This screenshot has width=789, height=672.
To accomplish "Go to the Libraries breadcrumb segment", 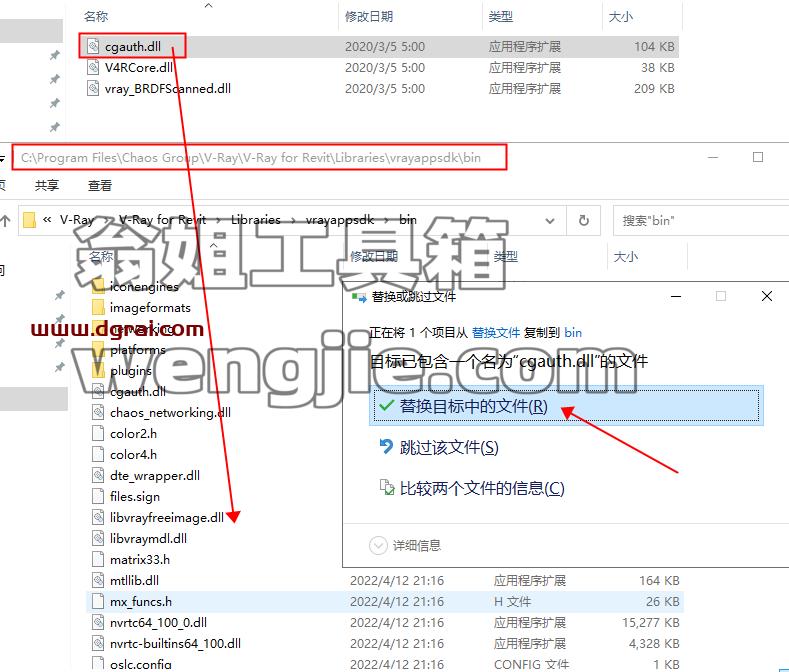I will (256, 220).
